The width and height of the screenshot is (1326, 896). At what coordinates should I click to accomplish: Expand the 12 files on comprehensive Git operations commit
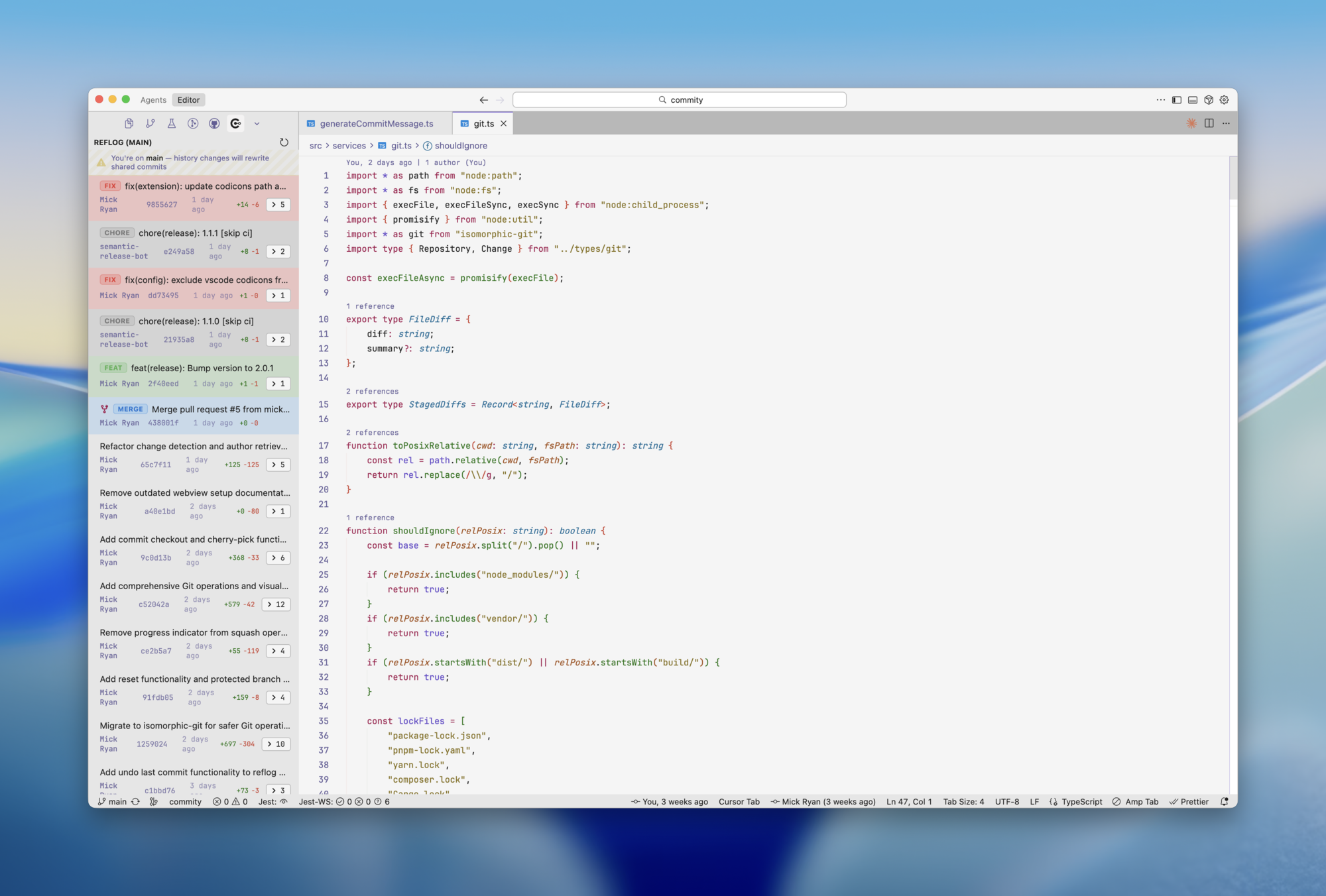pos(276,604)
